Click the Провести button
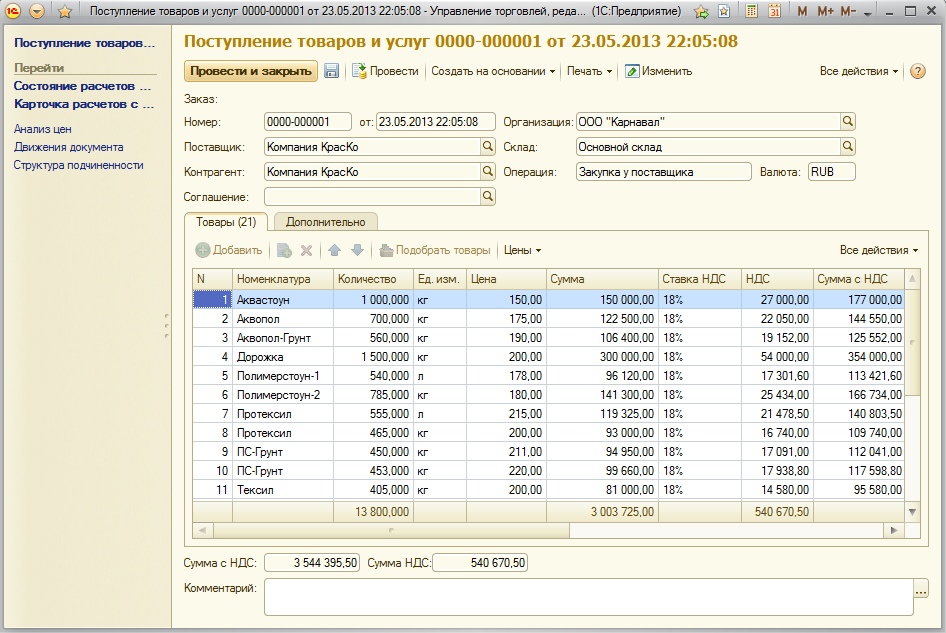 385,71
